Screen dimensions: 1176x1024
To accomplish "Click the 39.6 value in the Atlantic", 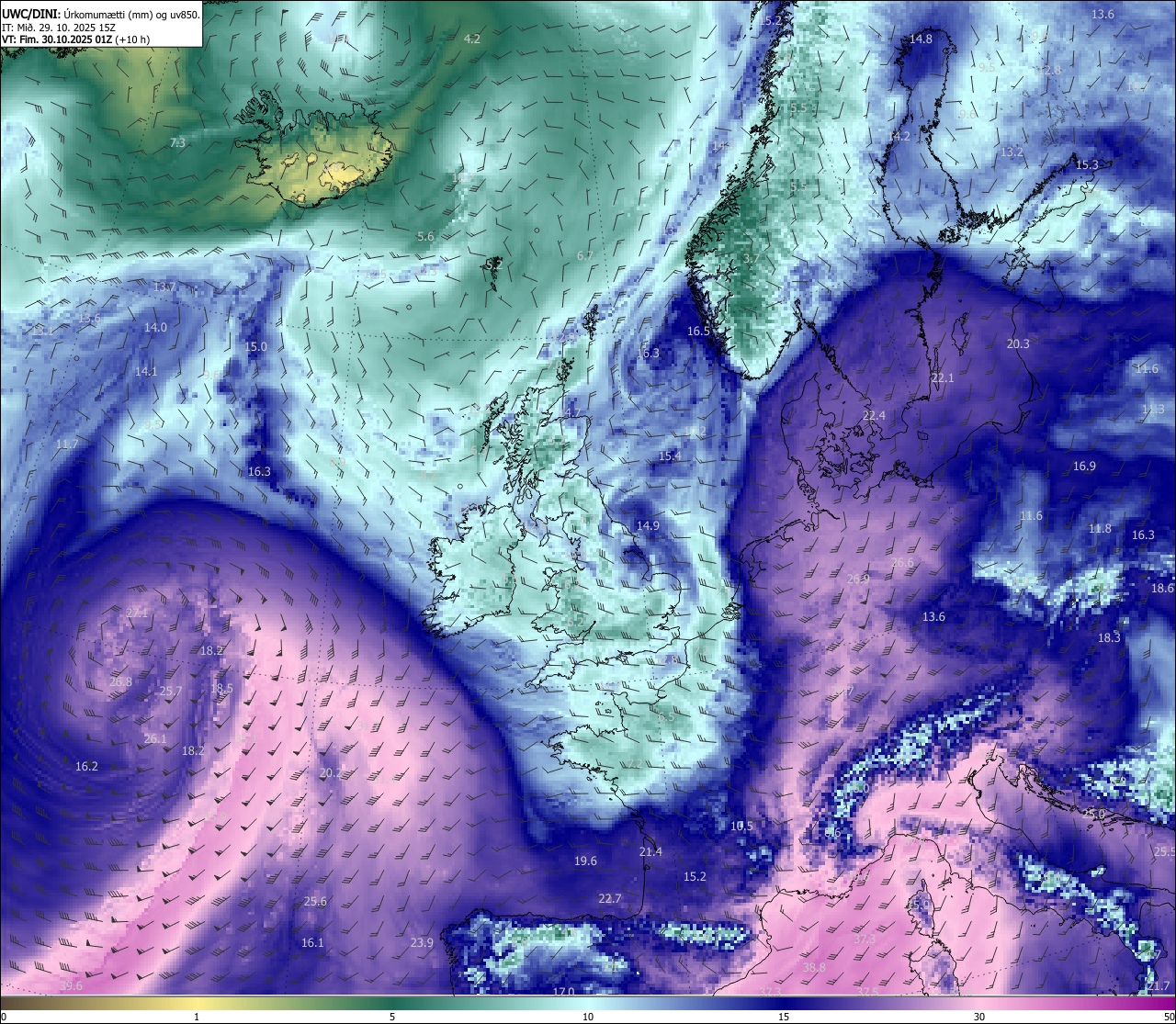I will click(71, 985).
